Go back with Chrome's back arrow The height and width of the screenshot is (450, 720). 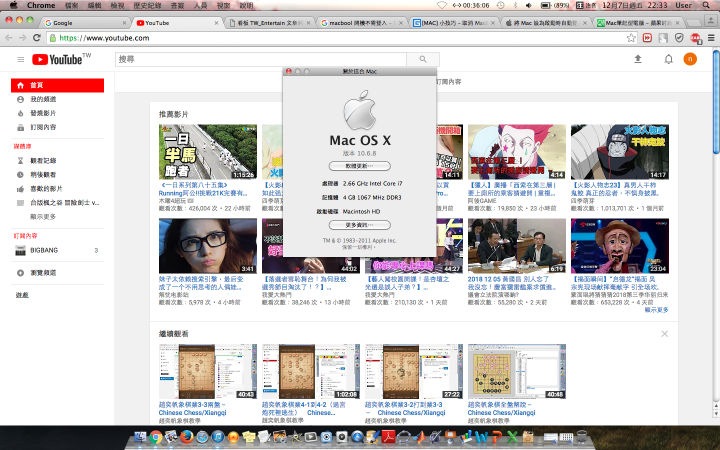coord(9,38)
